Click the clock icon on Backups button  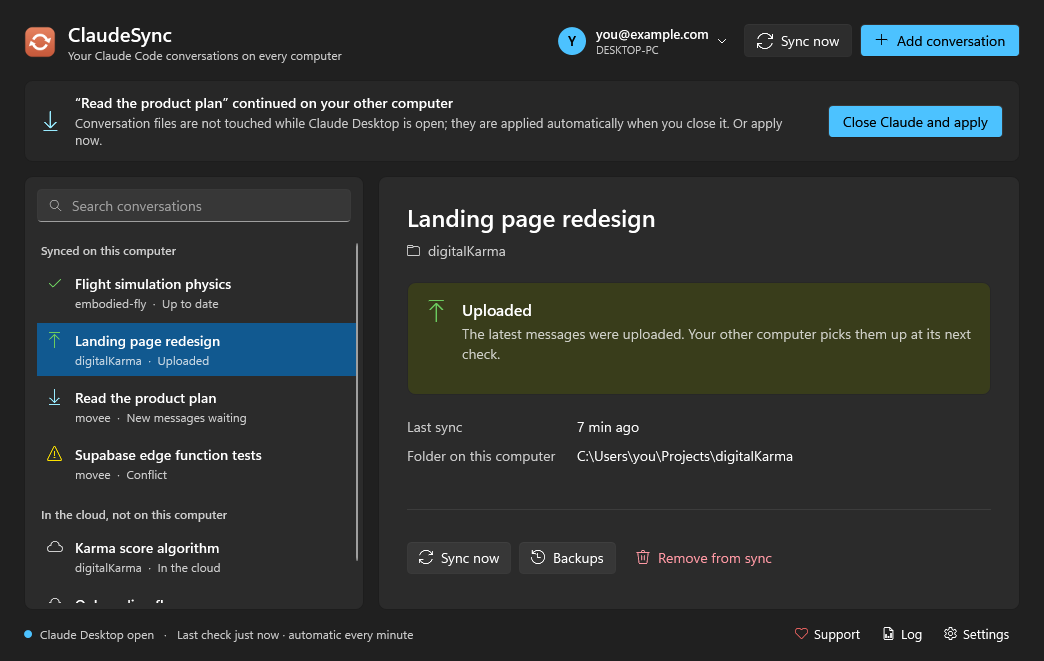pyautogui.click(x=537, y=557)
